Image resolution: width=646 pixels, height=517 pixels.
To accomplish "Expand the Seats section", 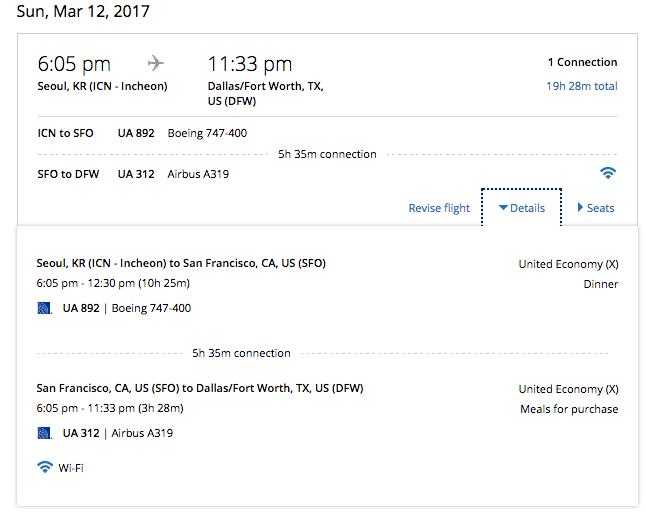I will coord(596,208).
